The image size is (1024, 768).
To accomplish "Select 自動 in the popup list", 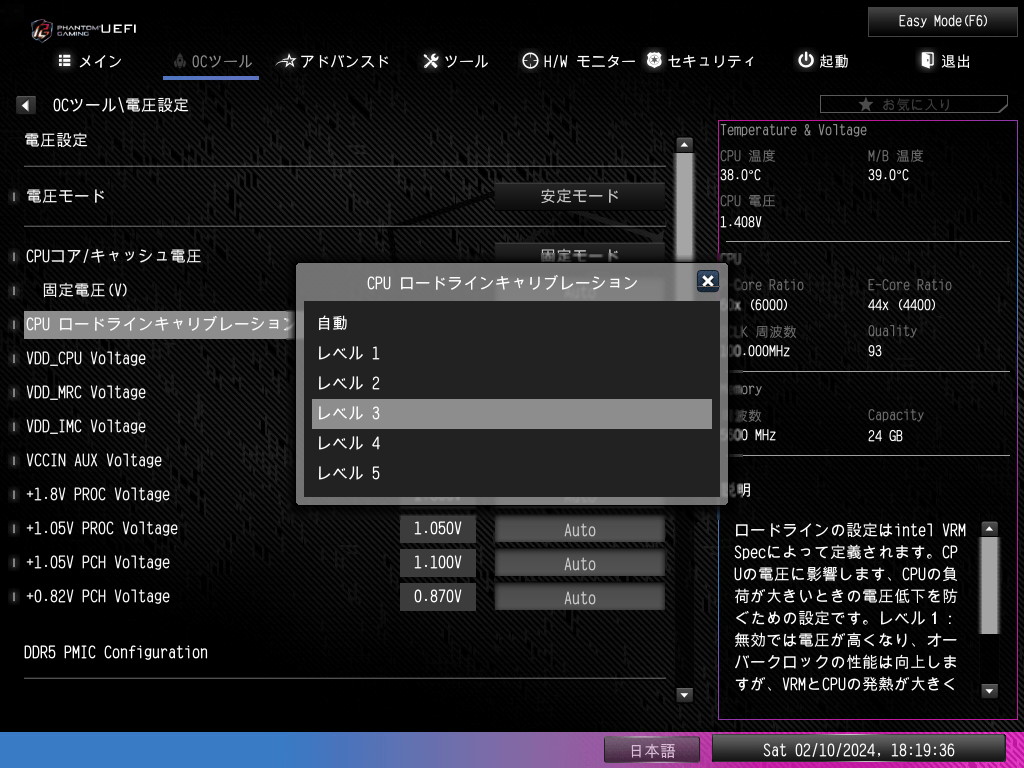I will coord(511,323).
